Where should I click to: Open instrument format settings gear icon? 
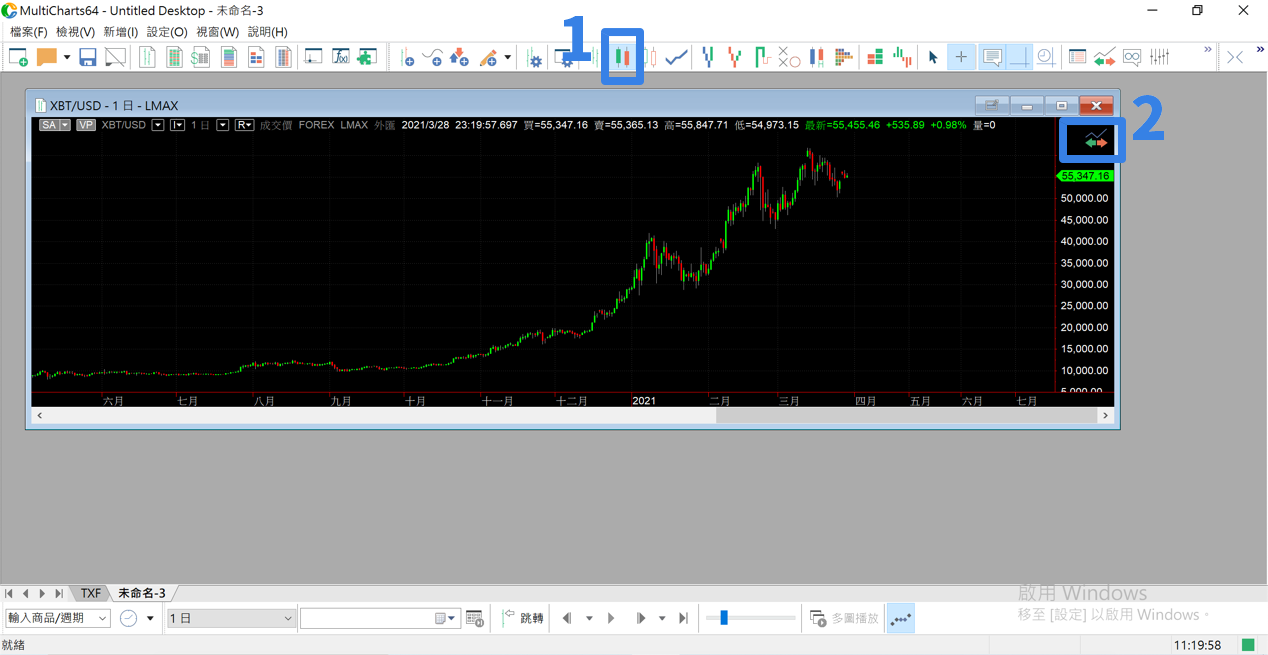535,58
